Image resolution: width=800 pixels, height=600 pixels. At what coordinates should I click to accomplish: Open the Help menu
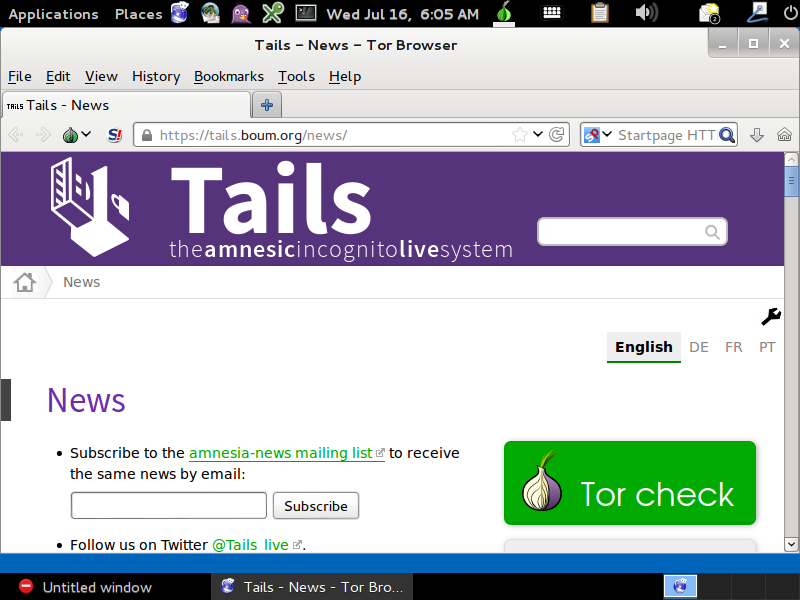345,77
